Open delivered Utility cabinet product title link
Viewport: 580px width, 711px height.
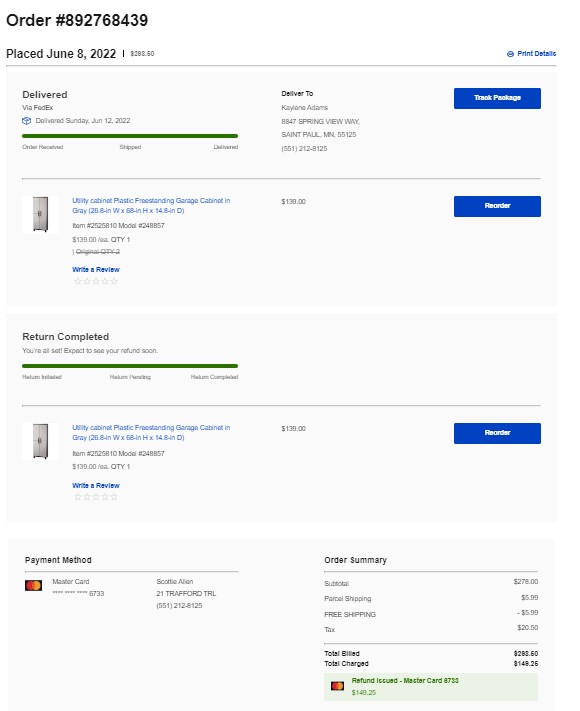(x=151, y=205)
